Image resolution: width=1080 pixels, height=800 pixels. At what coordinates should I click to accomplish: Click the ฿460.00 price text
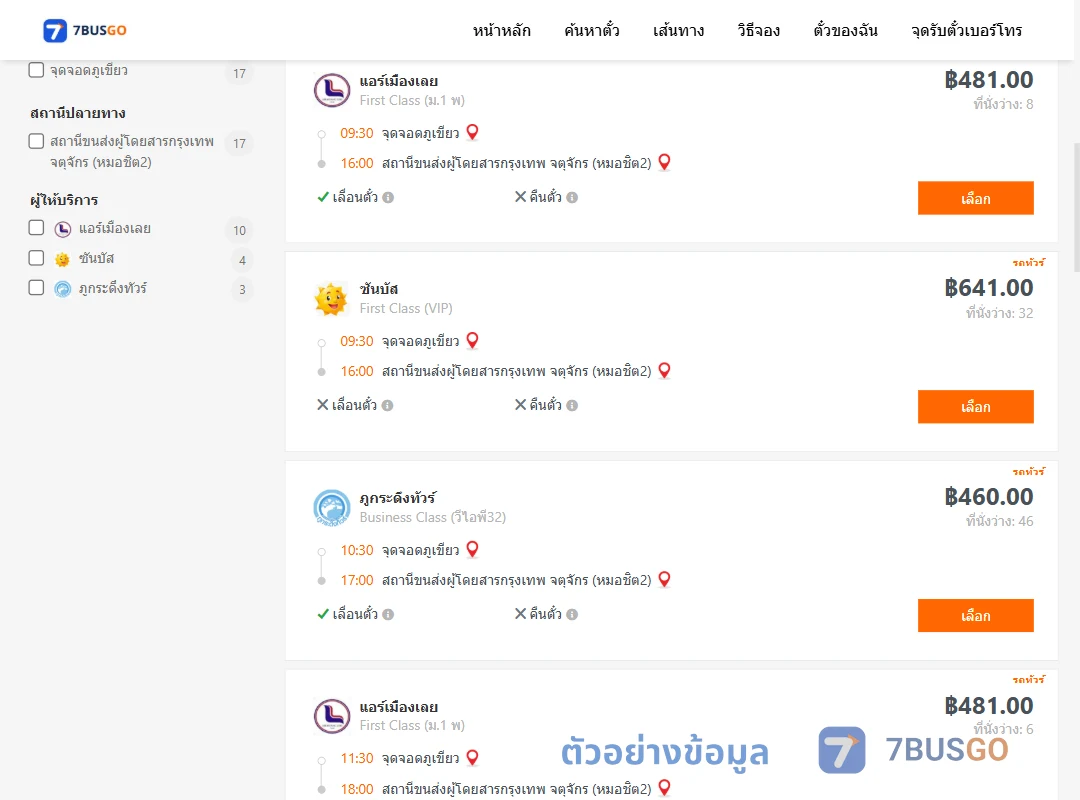(x=989, y=497)
